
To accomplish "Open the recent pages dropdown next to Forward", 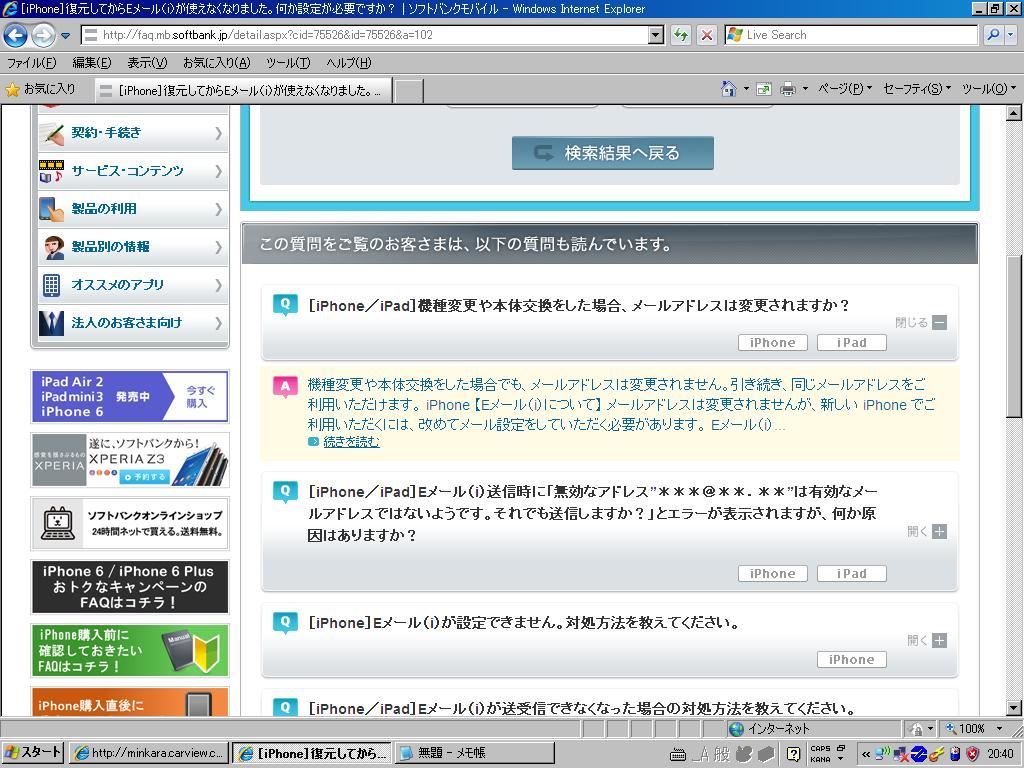I will [65, 36].
